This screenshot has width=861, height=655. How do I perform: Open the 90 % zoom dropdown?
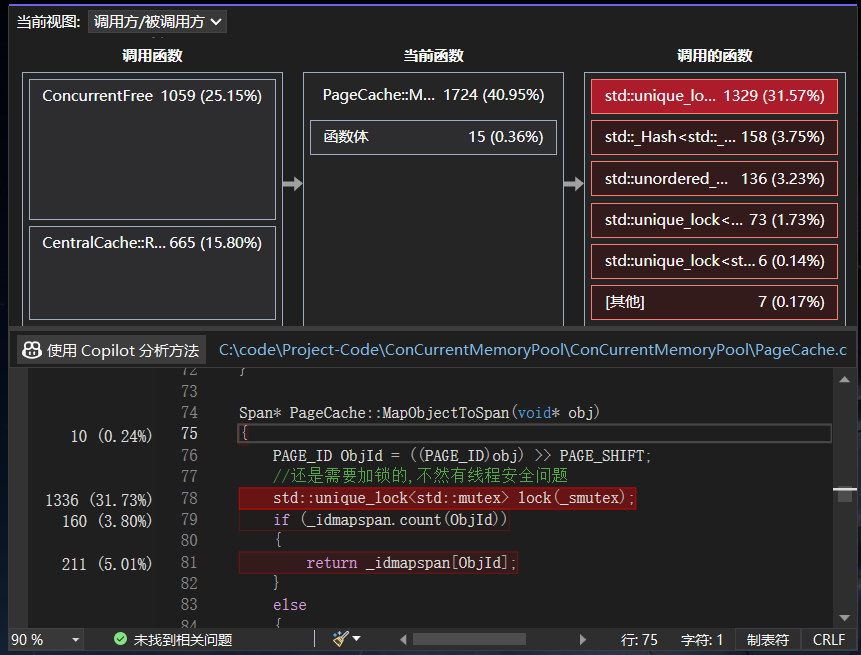[46, 640]
